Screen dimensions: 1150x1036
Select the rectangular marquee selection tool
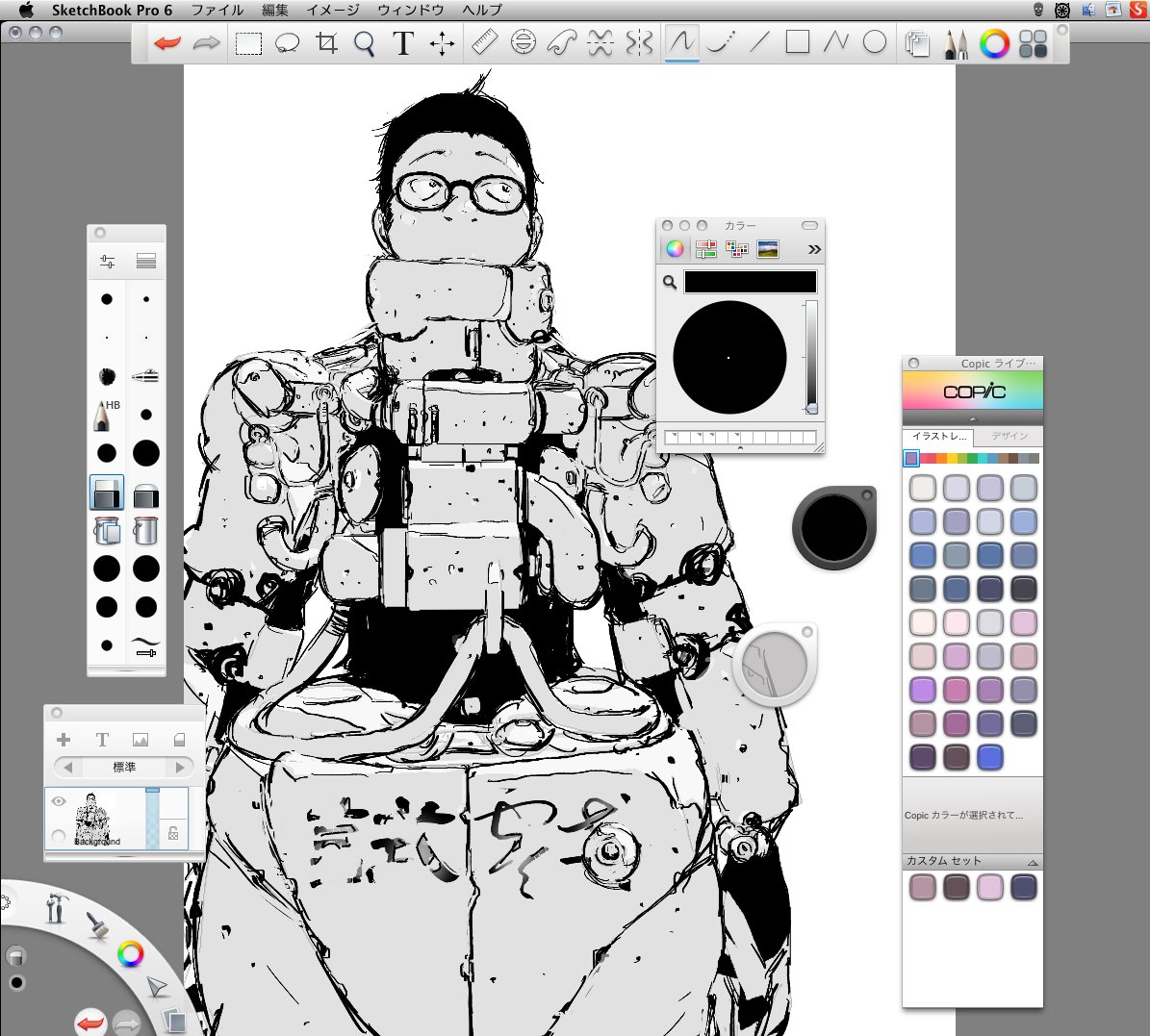pos(248,43)
